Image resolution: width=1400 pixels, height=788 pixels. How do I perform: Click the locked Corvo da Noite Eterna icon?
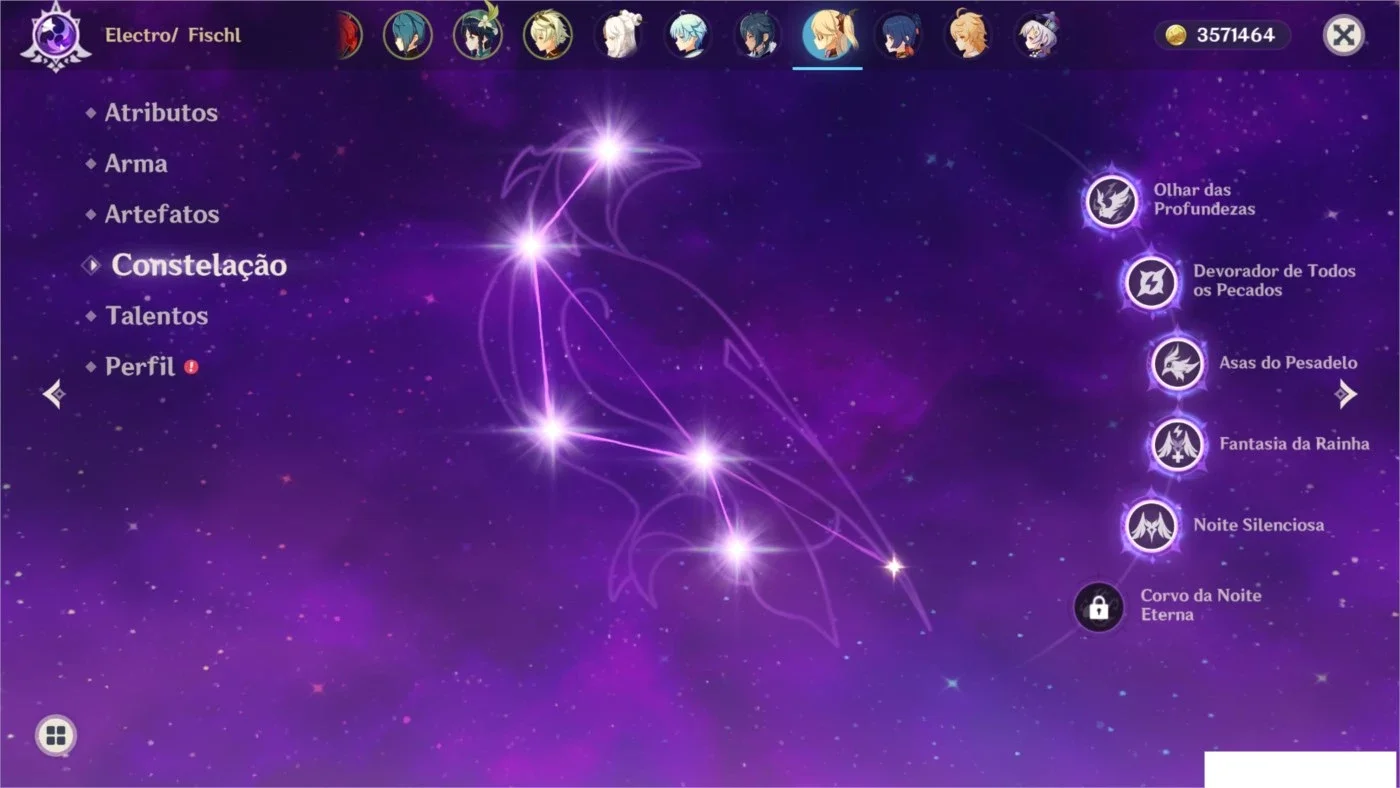pyautogui.click(x=1099, y=607)
